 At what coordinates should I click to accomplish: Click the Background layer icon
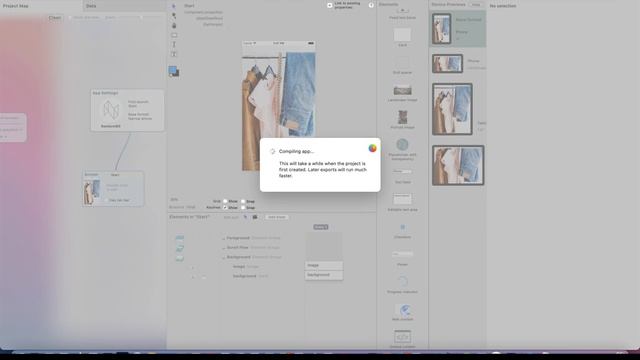point(180,258)
